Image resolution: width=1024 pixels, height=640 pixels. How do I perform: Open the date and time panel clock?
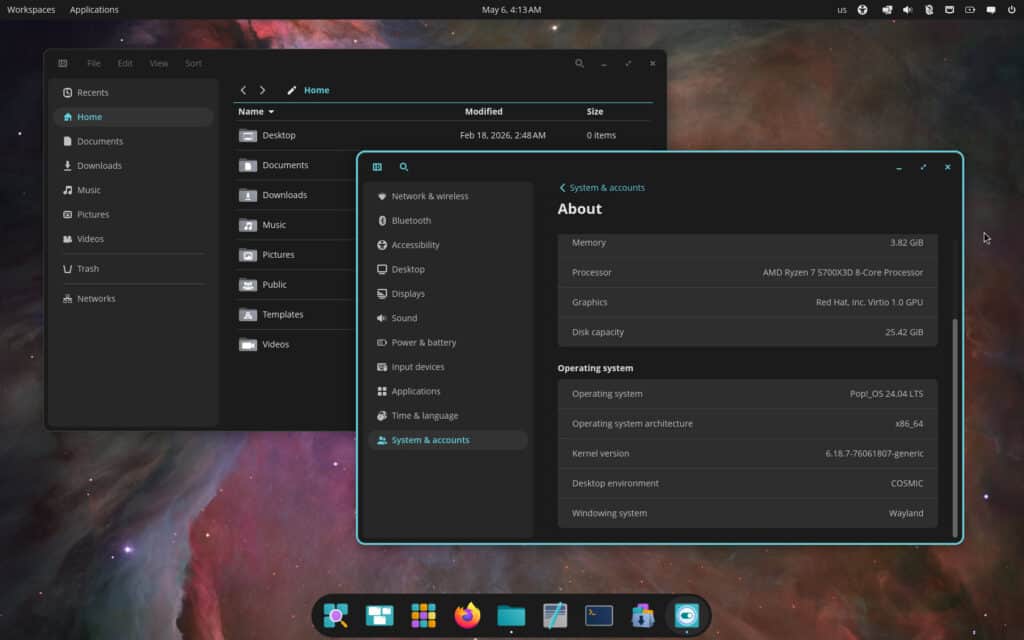tap(511, 10)
